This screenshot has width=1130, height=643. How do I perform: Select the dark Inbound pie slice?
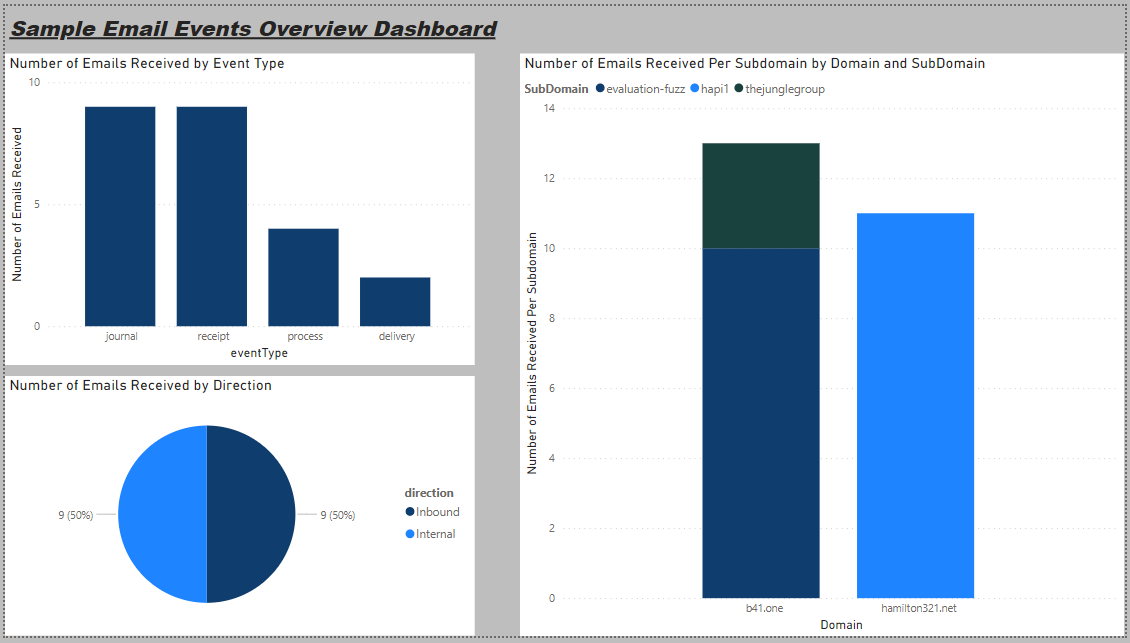coord(251,514)
